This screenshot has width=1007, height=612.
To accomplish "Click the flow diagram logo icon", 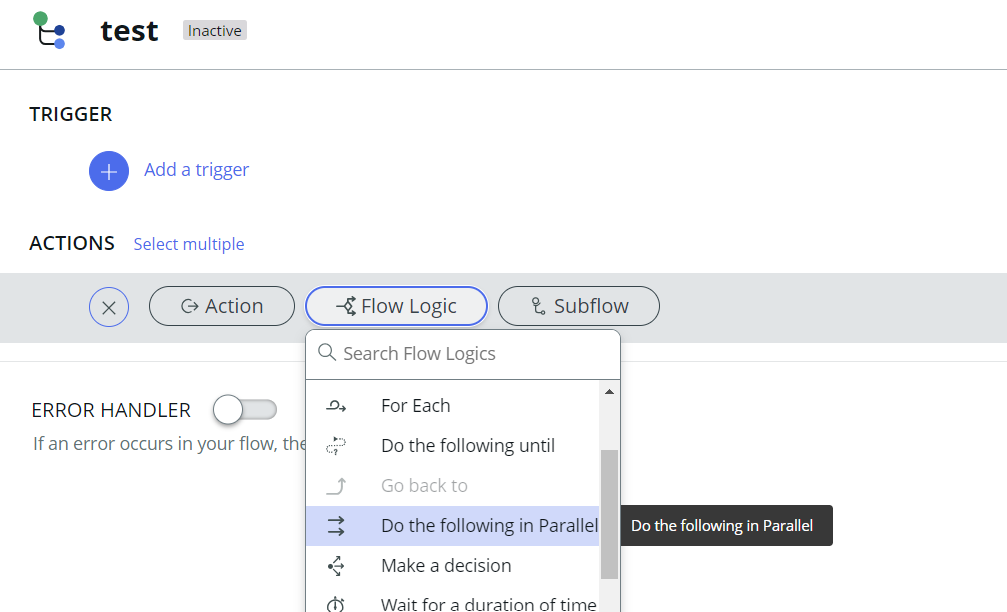I will coord(47,32).
